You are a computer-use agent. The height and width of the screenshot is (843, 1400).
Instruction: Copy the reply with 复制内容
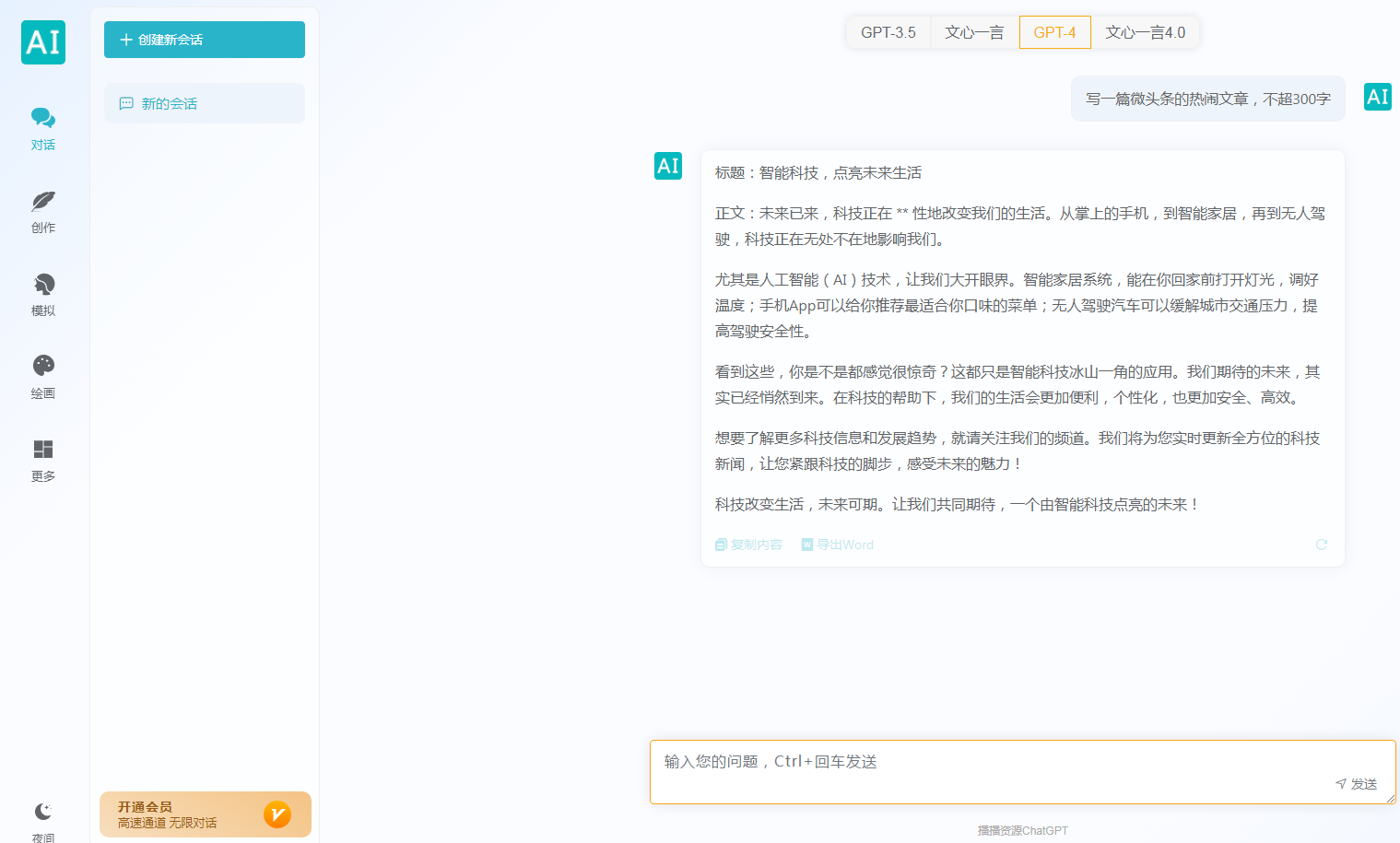[x=748, y=544]
